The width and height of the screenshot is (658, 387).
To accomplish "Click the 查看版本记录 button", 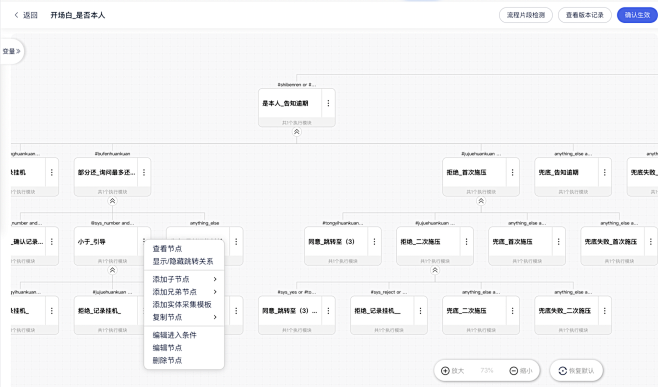I will (x=585, y=15).
